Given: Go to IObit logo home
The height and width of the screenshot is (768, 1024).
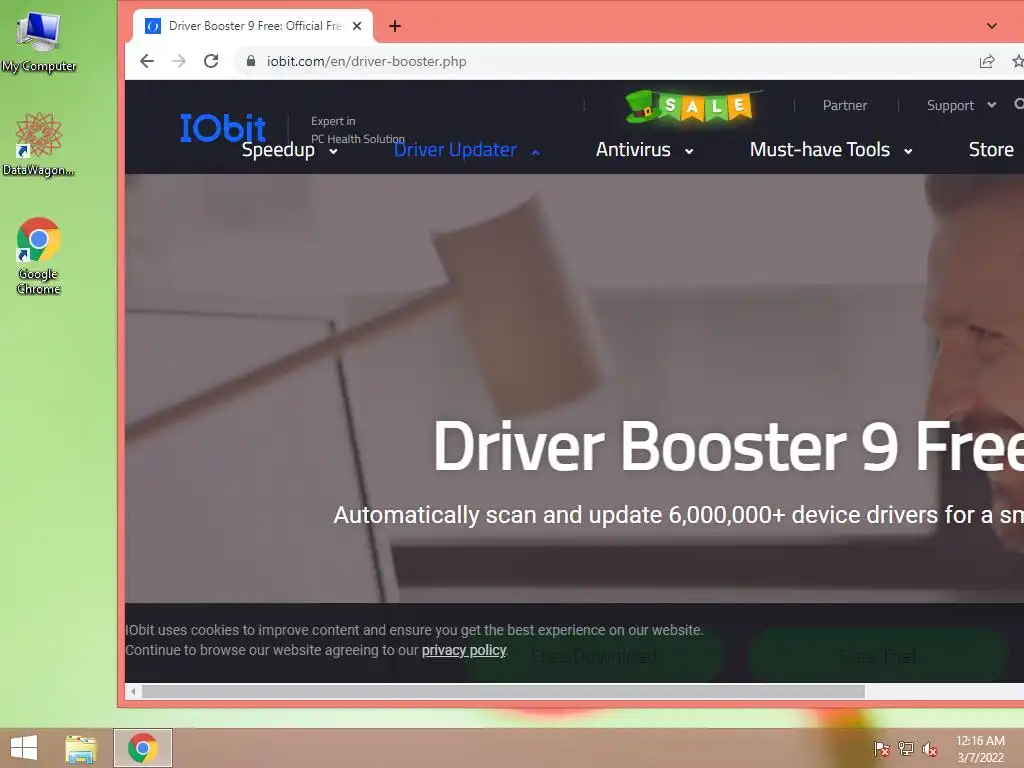Looking at the screenshot, I should 223,127.
